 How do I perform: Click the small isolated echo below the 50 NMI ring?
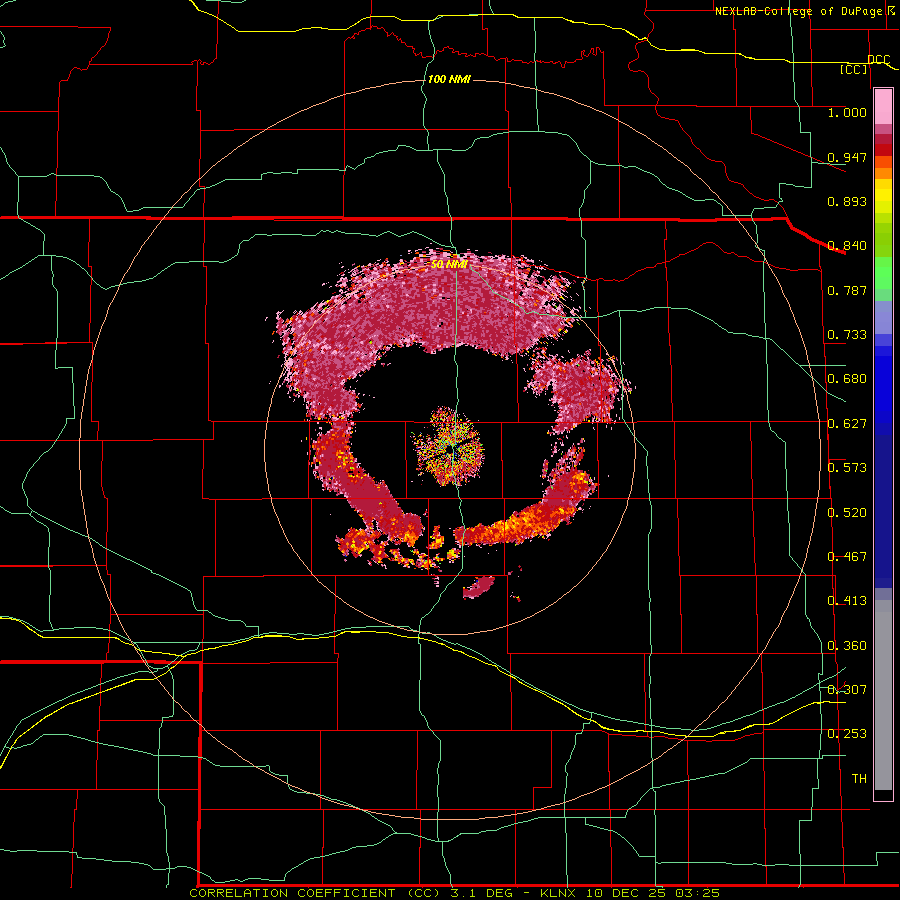coord(479,587)
